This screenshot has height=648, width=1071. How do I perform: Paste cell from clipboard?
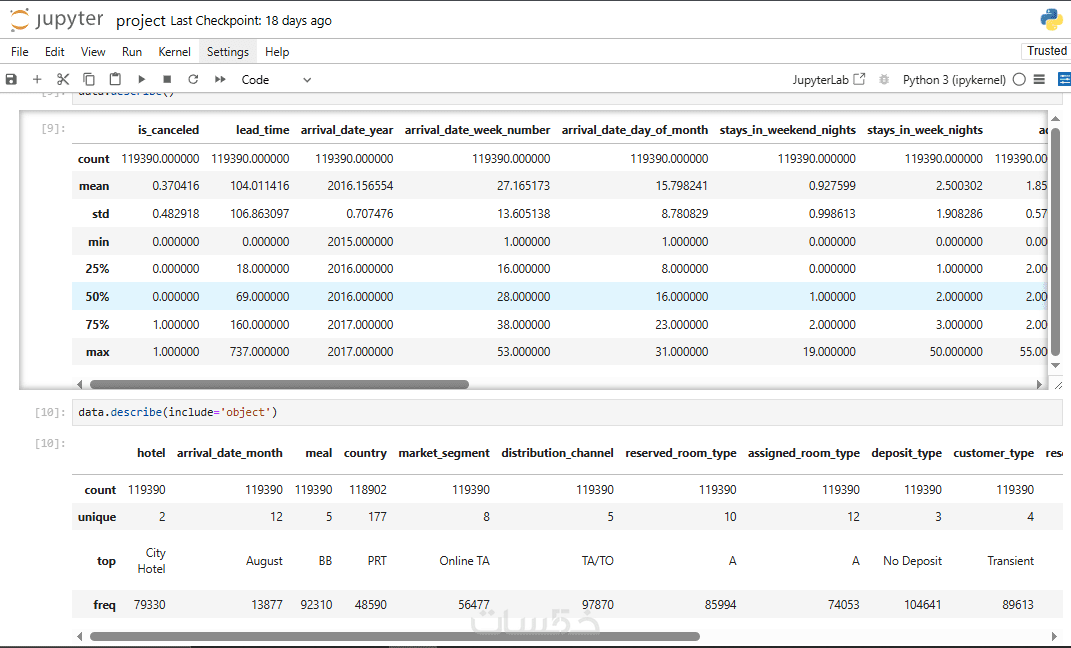pos(115,79)
